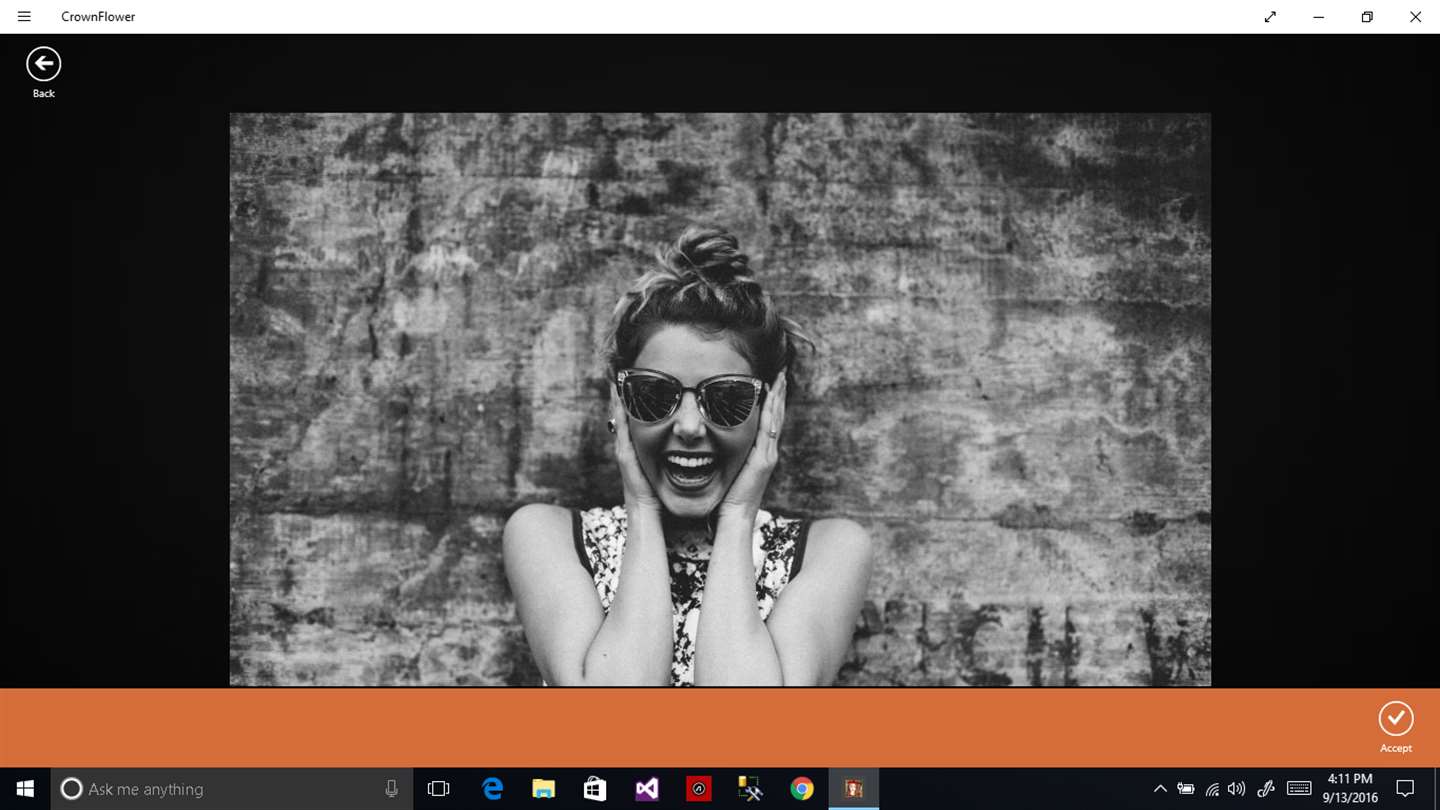Open Task View from the taskbar
This screenshot has width=1440, height=810.
(x=438, y=789)
